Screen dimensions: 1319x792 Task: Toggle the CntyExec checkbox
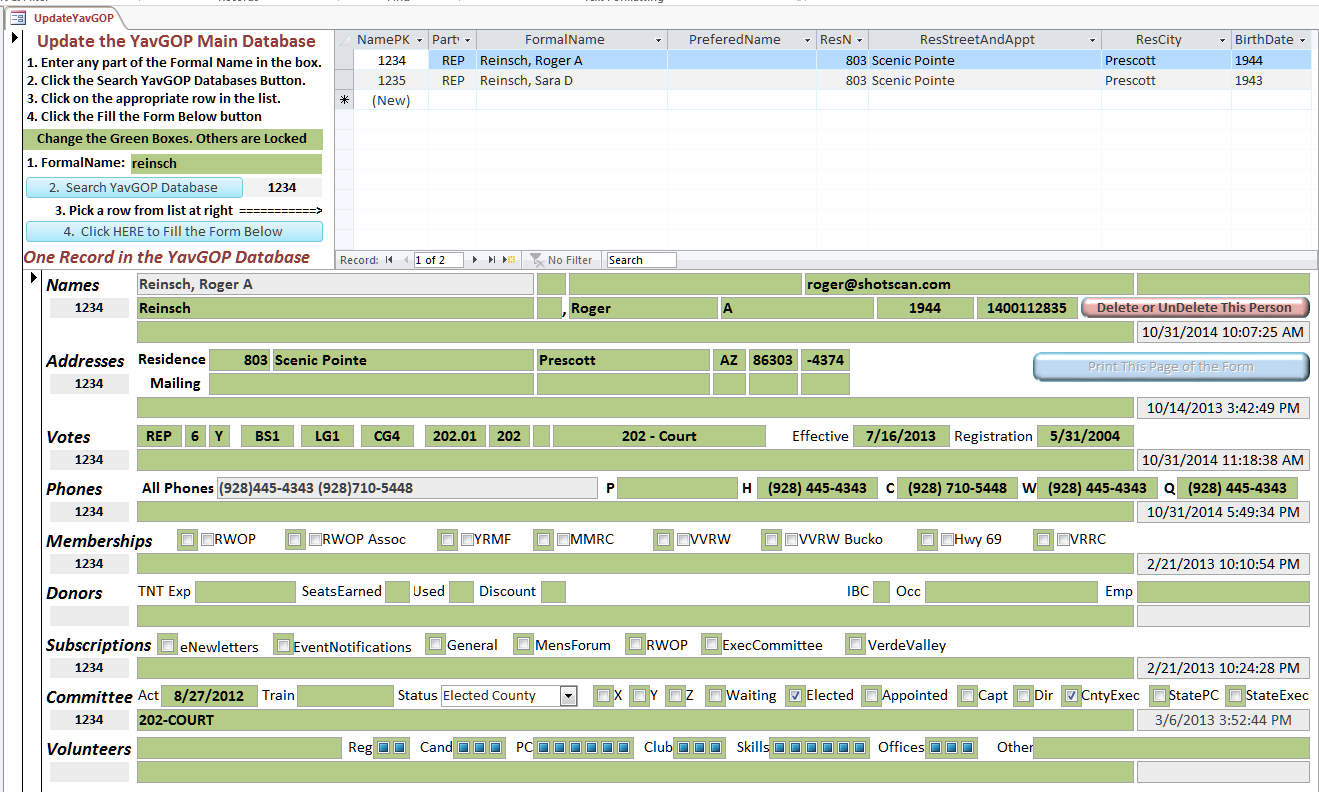[1071, 695]
